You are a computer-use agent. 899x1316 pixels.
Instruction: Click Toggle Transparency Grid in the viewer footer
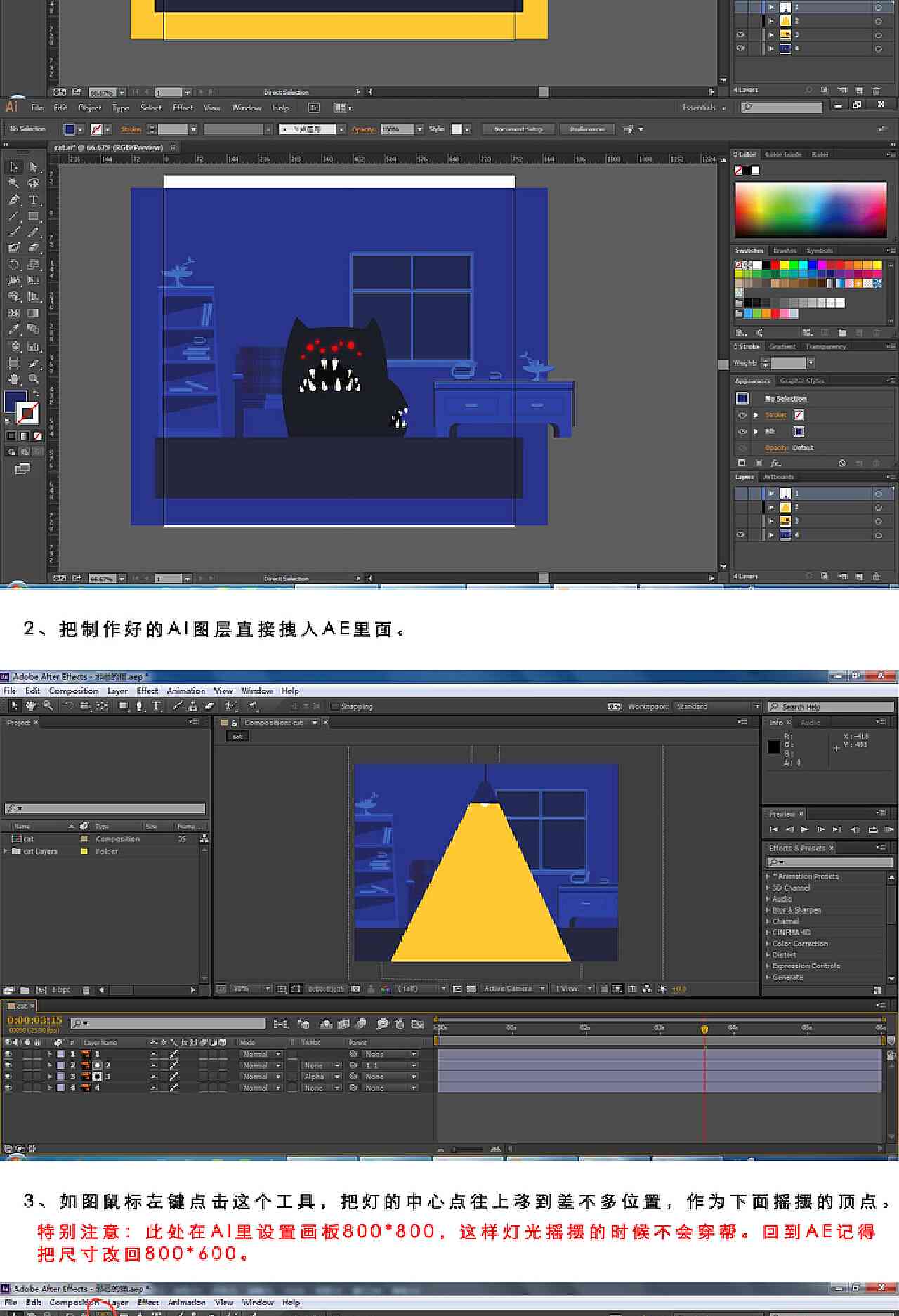point(471,989)
